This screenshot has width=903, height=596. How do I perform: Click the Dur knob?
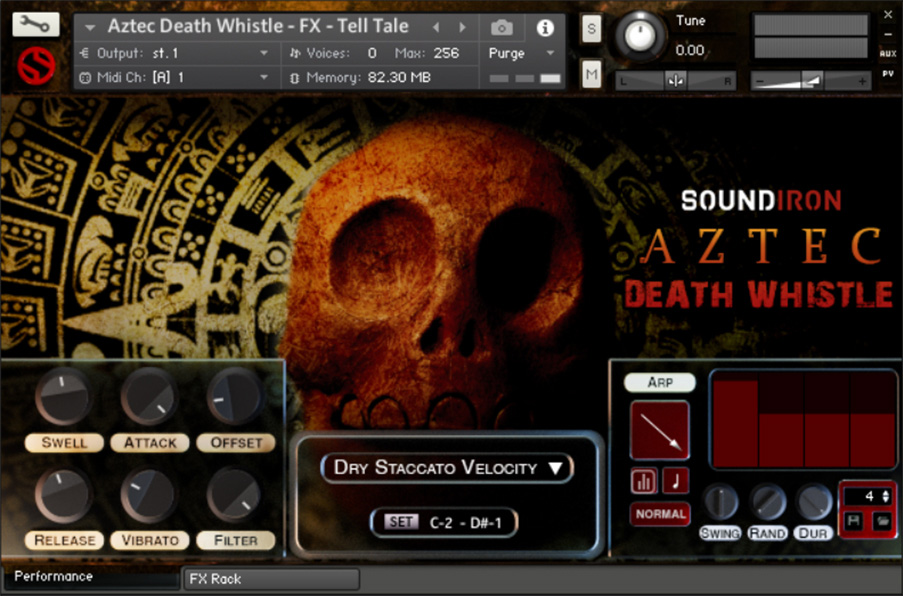[x=813, y=502]
